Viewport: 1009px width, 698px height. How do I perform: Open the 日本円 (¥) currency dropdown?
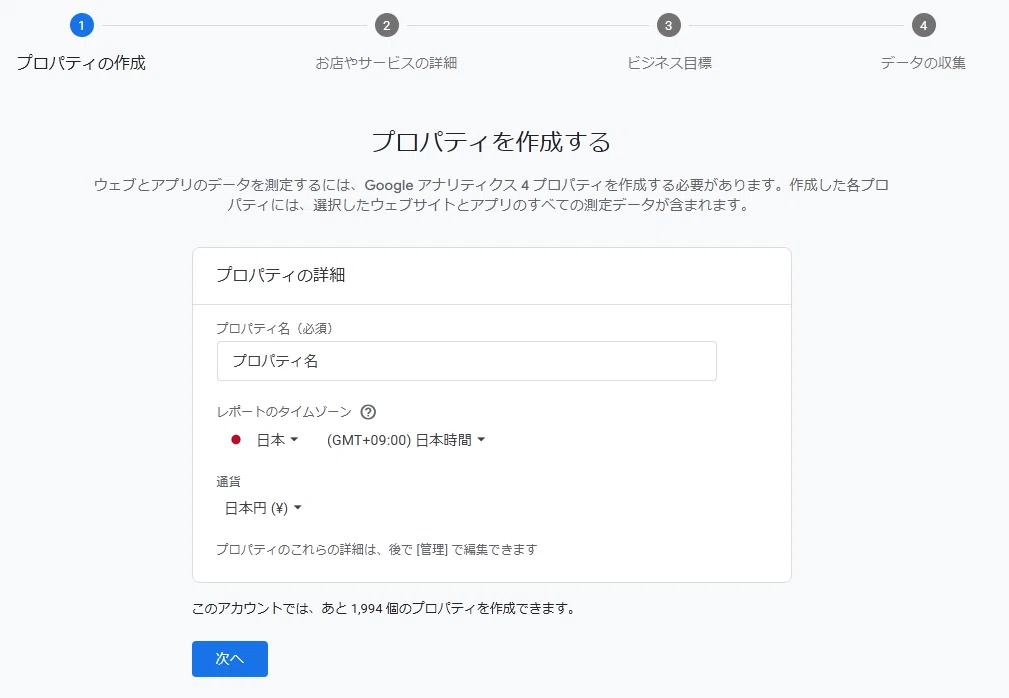263,508
